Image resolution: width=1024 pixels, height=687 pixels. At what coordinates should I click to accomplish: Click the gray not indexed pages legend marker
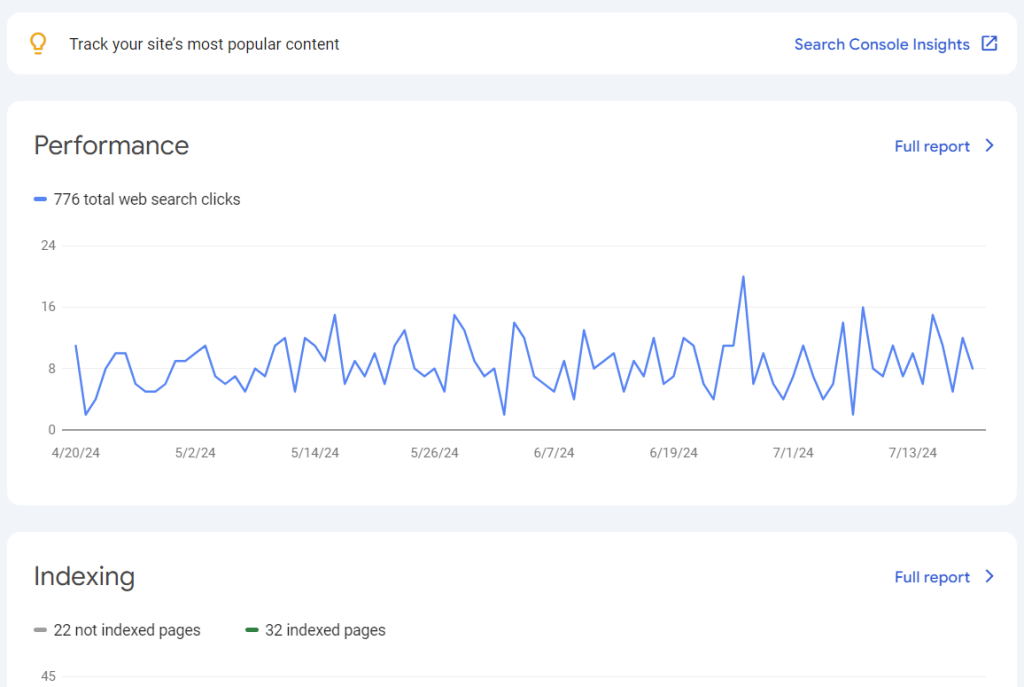[40, 630]
